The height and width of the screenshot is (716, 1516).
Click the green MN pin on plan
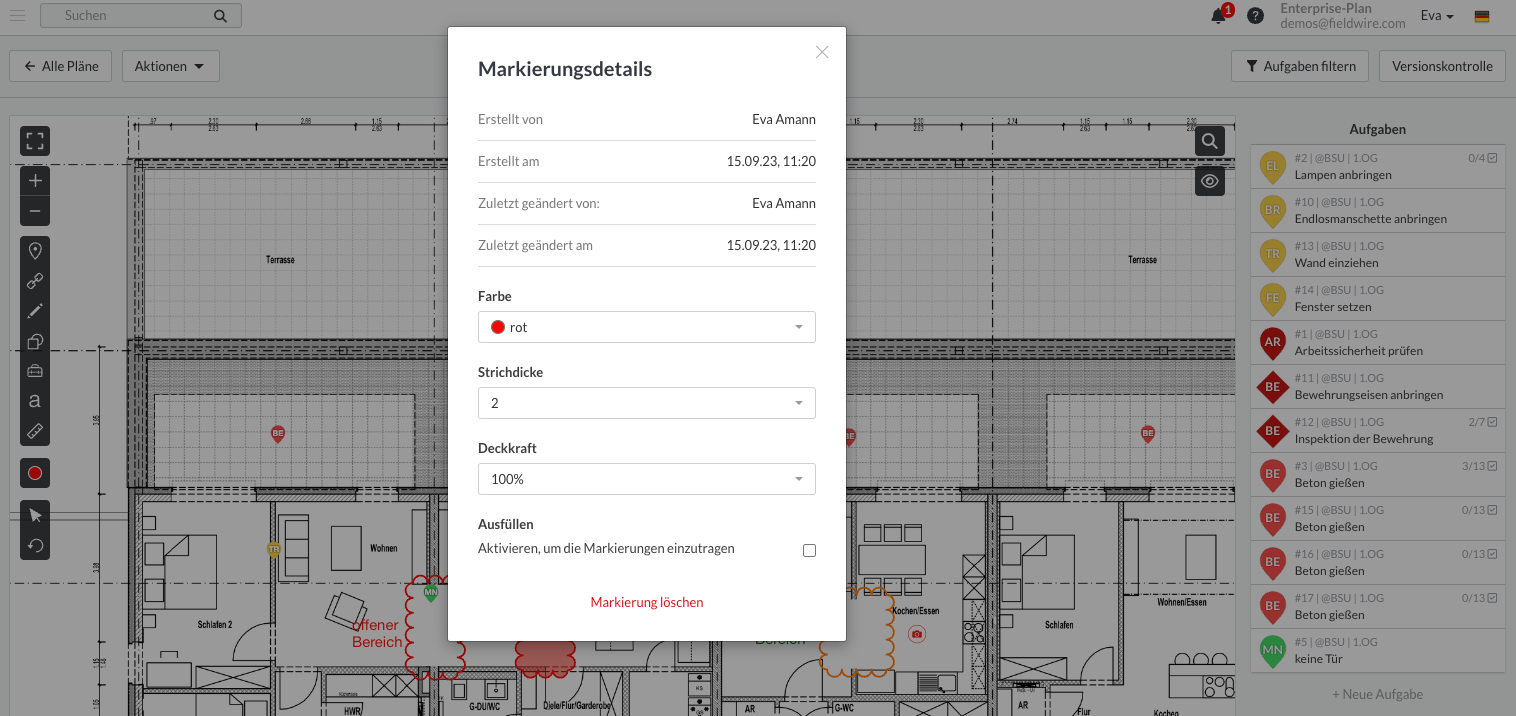point(431,593)
